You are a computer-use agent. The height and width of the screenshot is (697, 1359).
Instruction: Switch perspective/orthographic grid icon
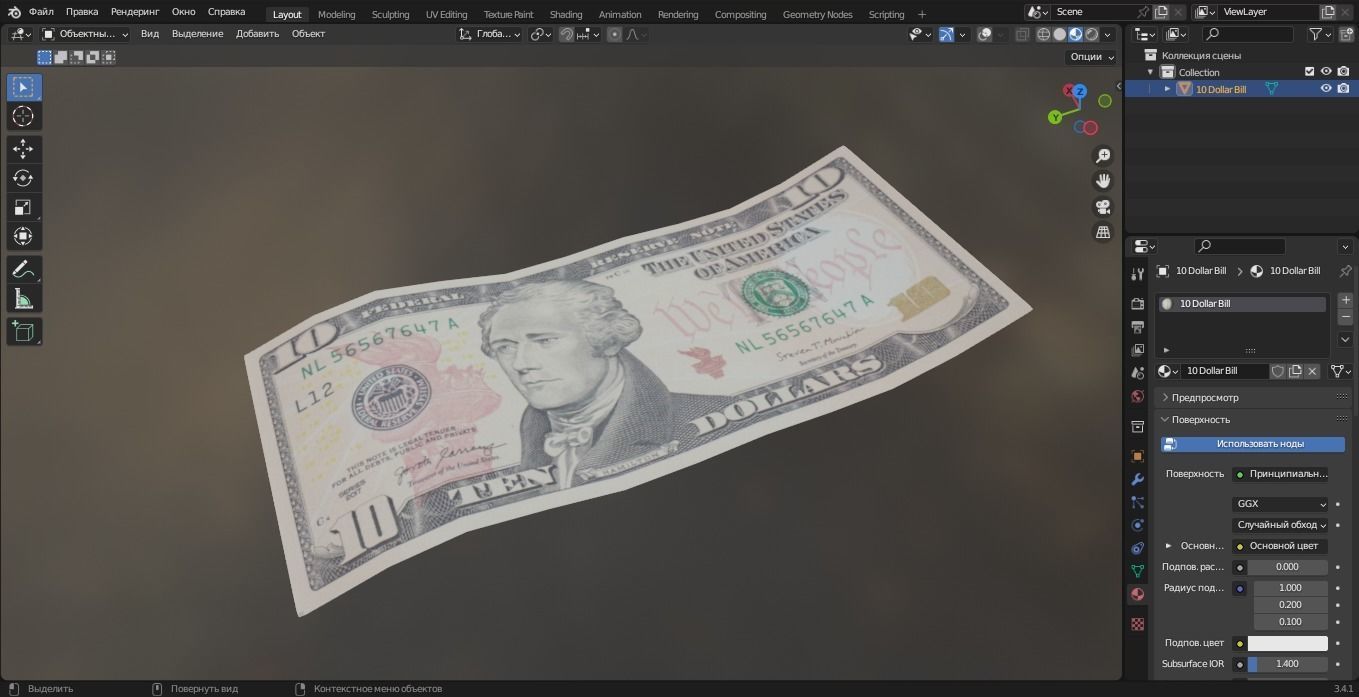(1103, 232)
